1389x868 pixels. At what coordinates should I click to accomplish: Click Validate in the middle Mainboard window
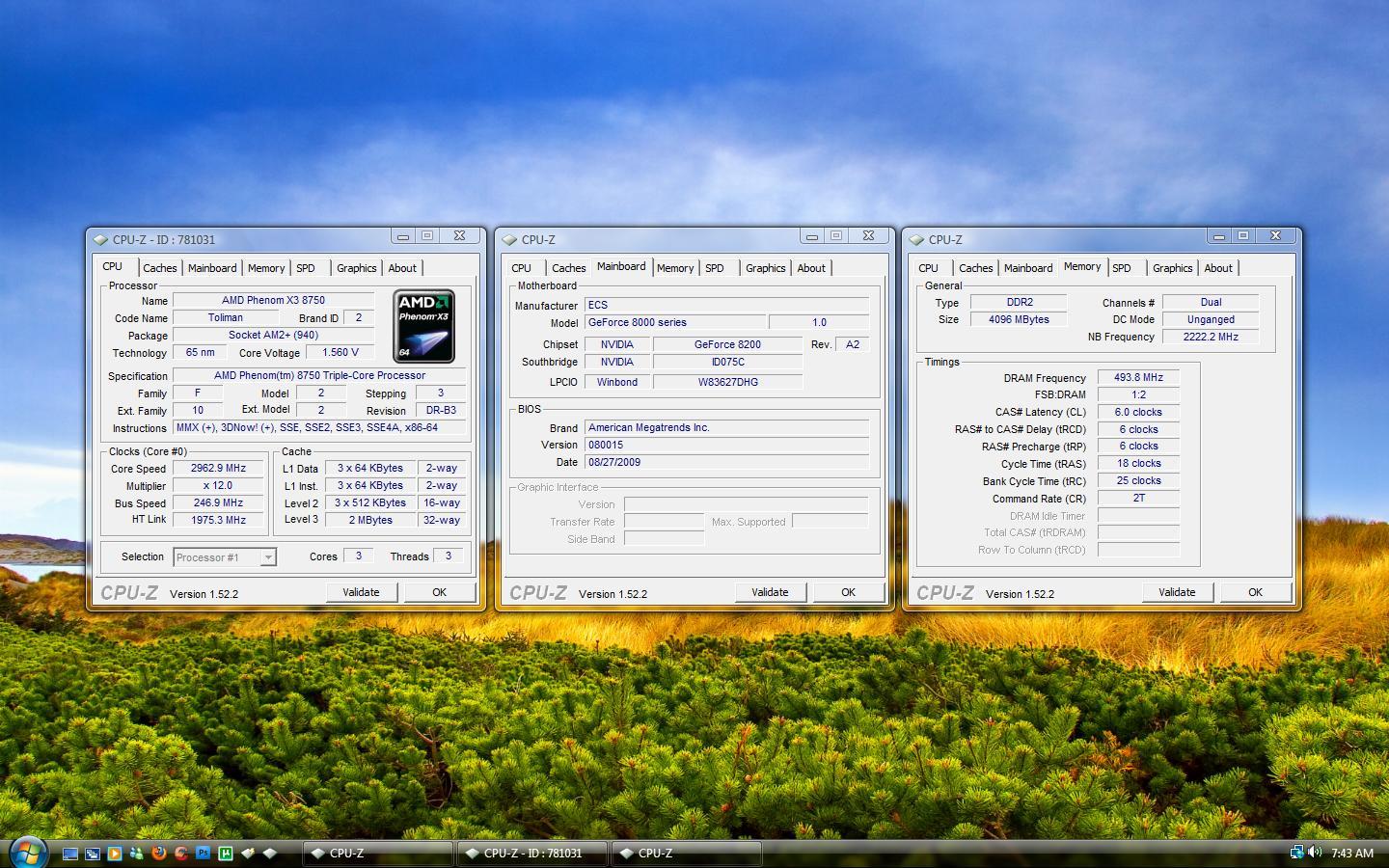coord(770,592)
